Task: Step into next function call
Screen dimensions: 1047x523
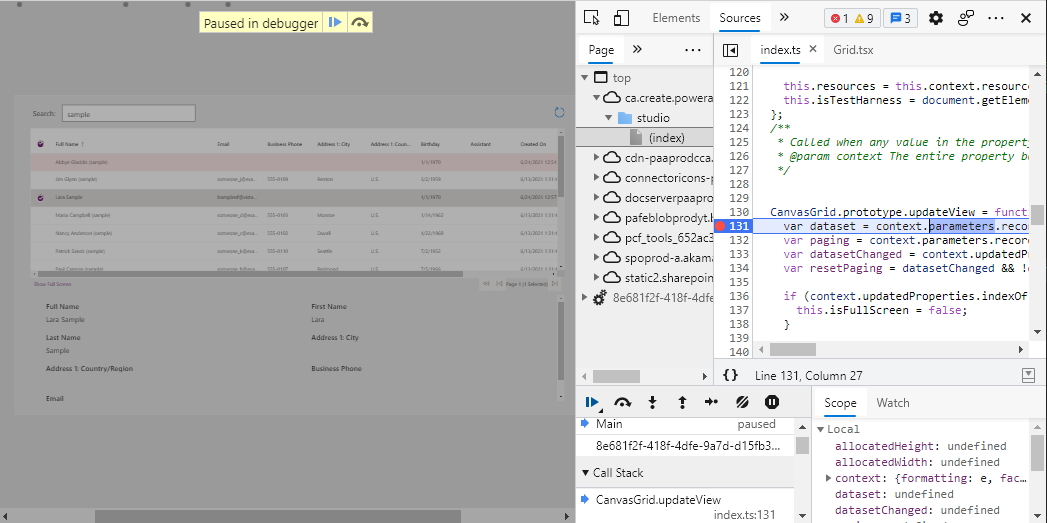Action: [652, 402]
